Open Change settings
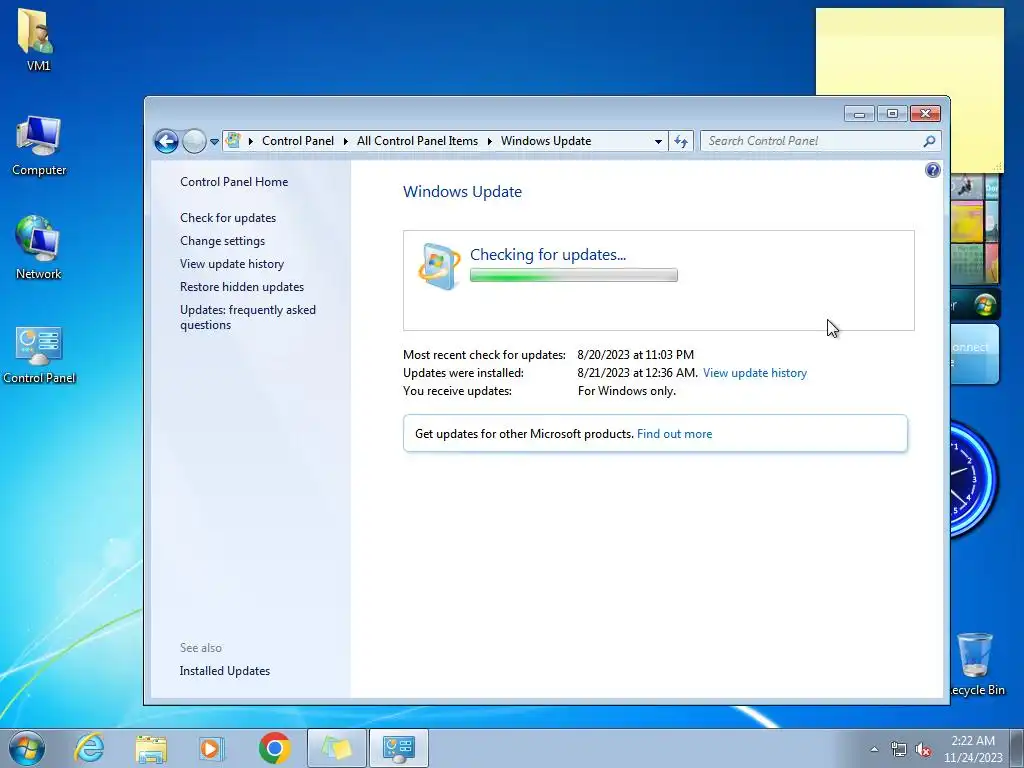The width and height of the screenshot is (1024, 768). coord(223,241)
